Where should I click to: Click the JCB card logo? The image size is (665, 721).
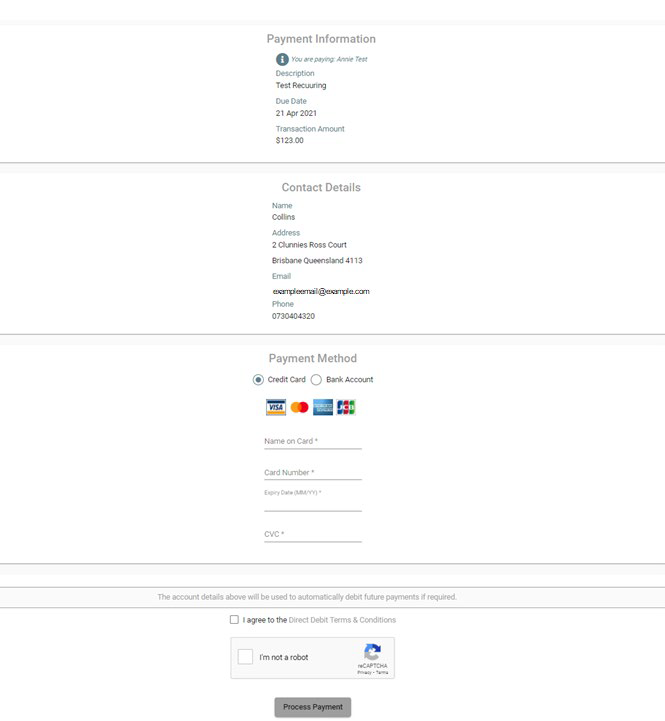[346, 407]
